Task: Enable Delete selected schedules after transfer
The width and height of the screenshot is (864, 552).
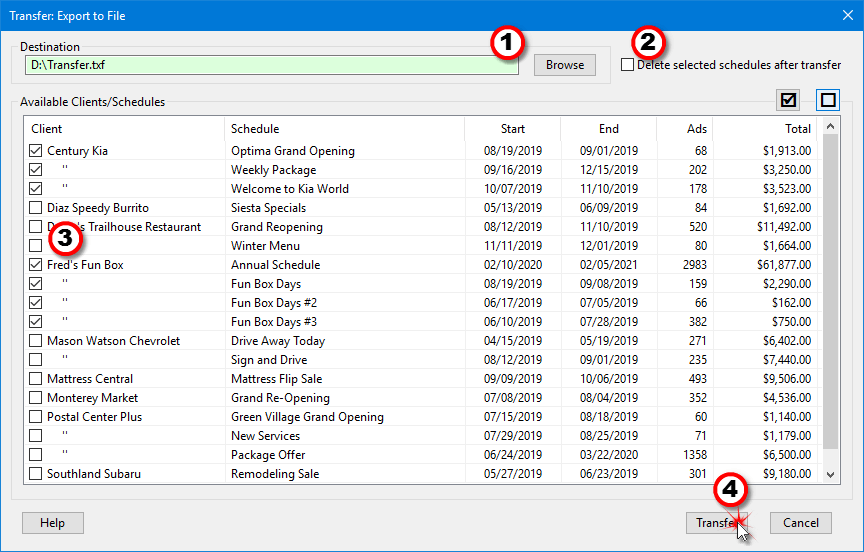Action: [627, 64]
